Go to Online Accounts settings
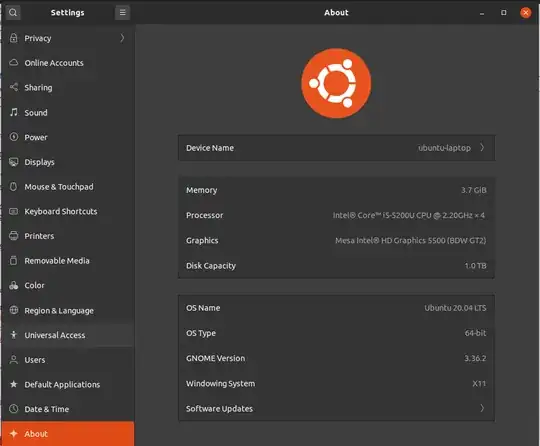Image resolution: width=540 pixels, height=446 pixels. pyautogui.click(x=68, y=63)
